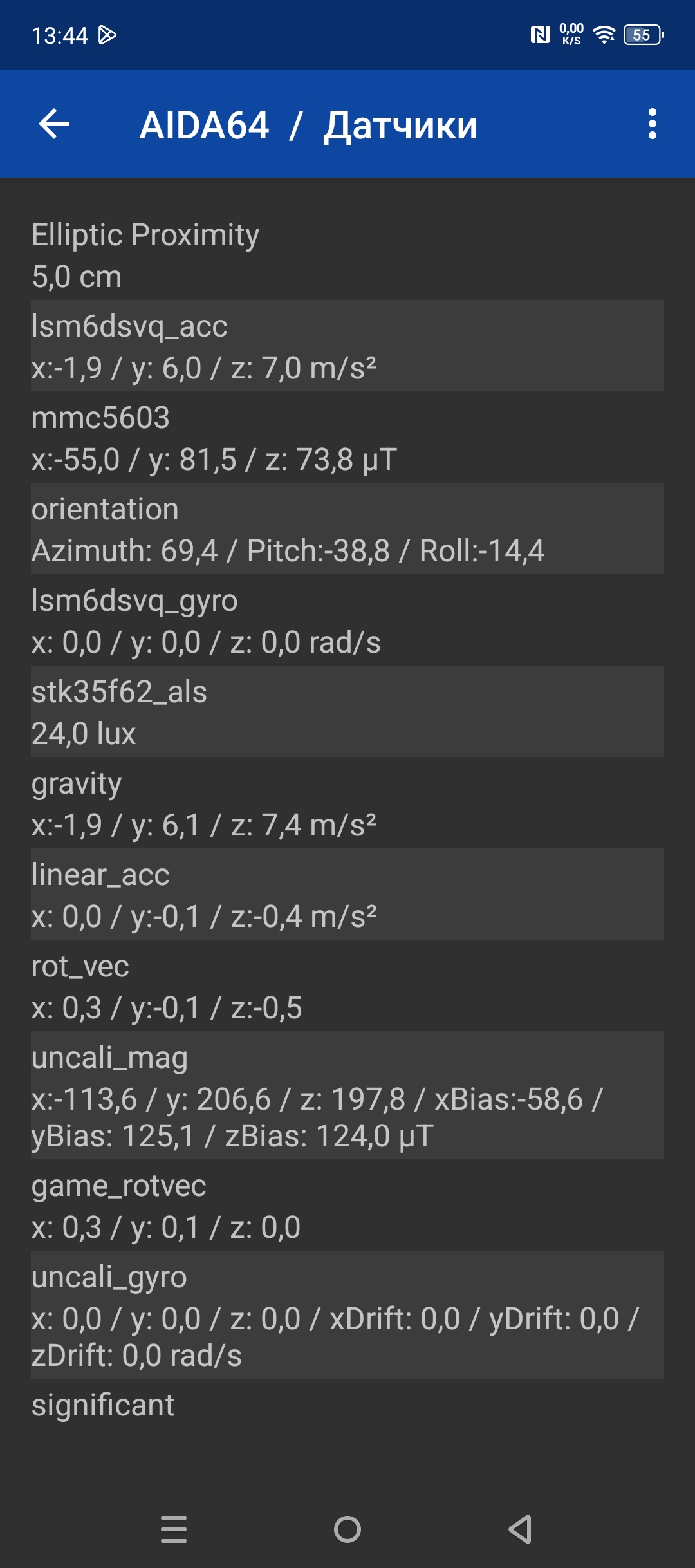
Task: Tap the Wi-Fi status icon
Action: (x=604, y=35)
